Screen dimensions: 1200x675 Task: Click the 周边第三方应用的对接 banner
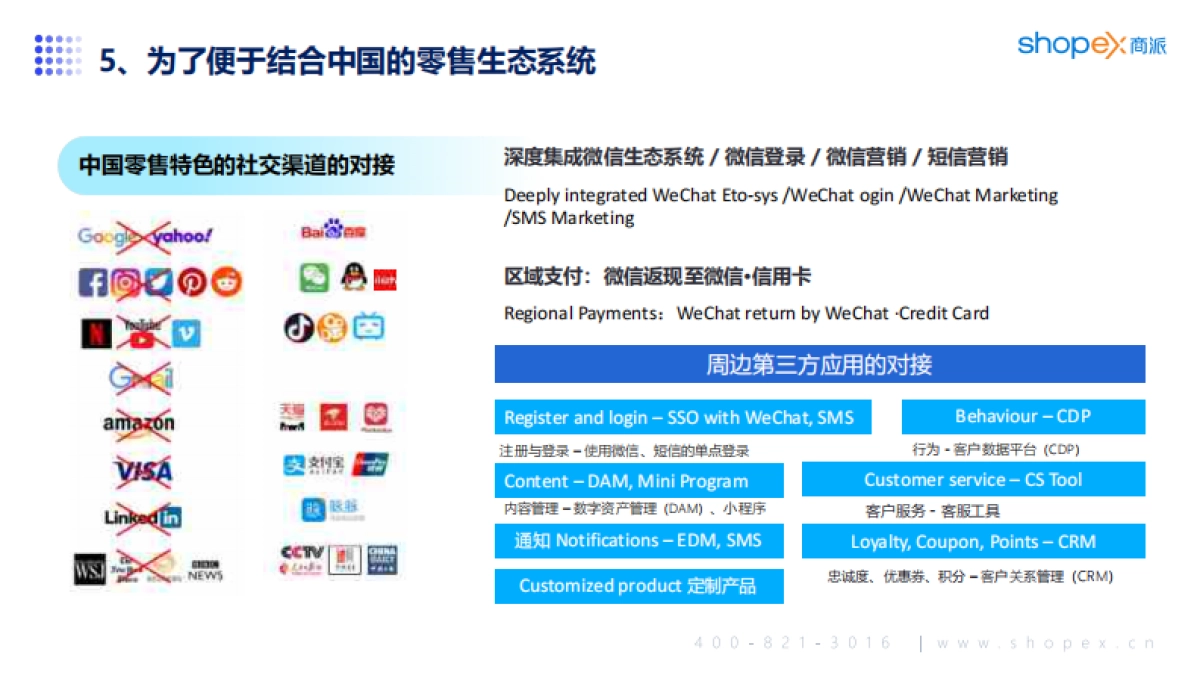pos(820,364)
